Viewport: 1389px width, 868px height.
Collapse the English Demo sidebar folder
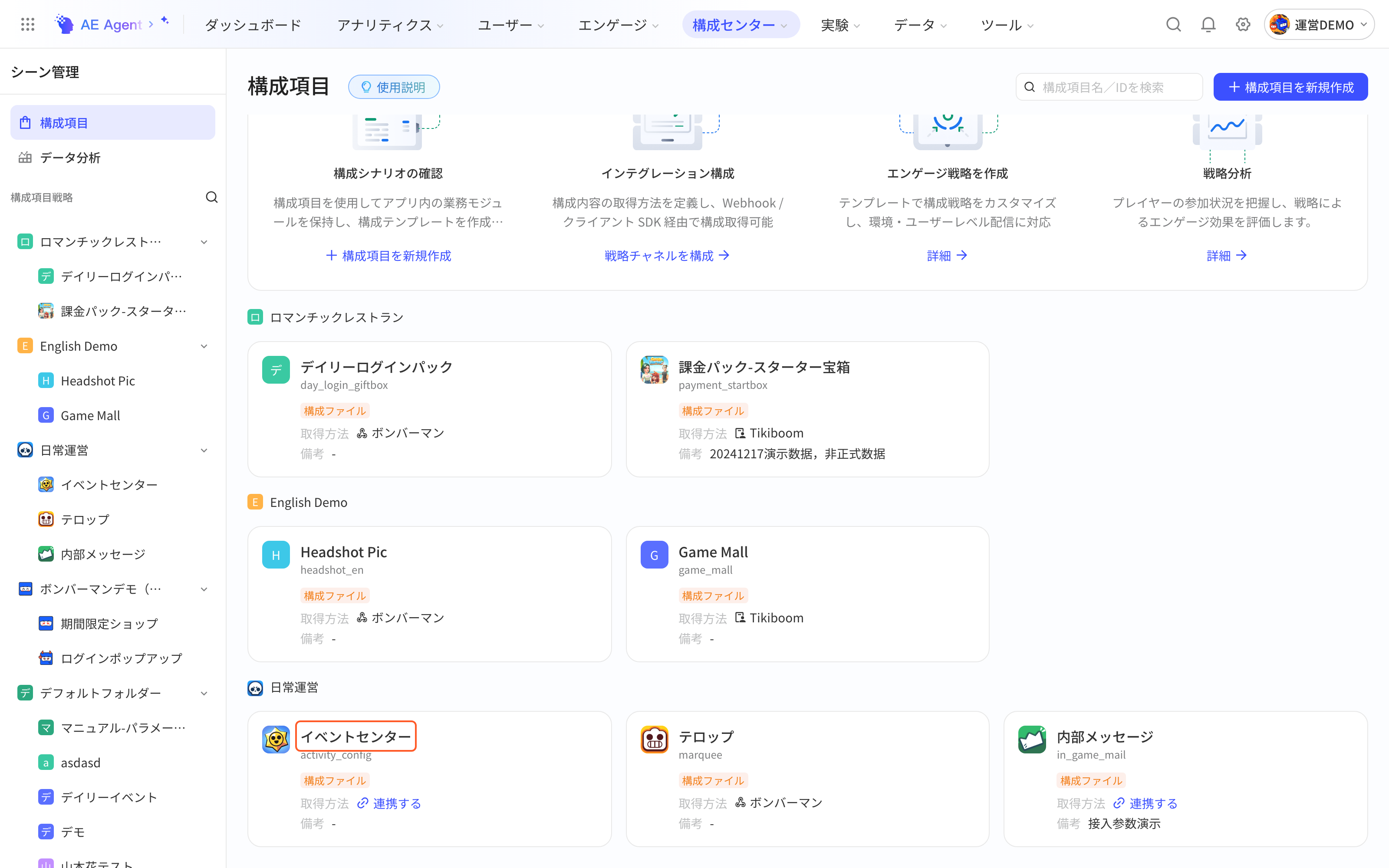pyautogui.click(x=204, y=346)
